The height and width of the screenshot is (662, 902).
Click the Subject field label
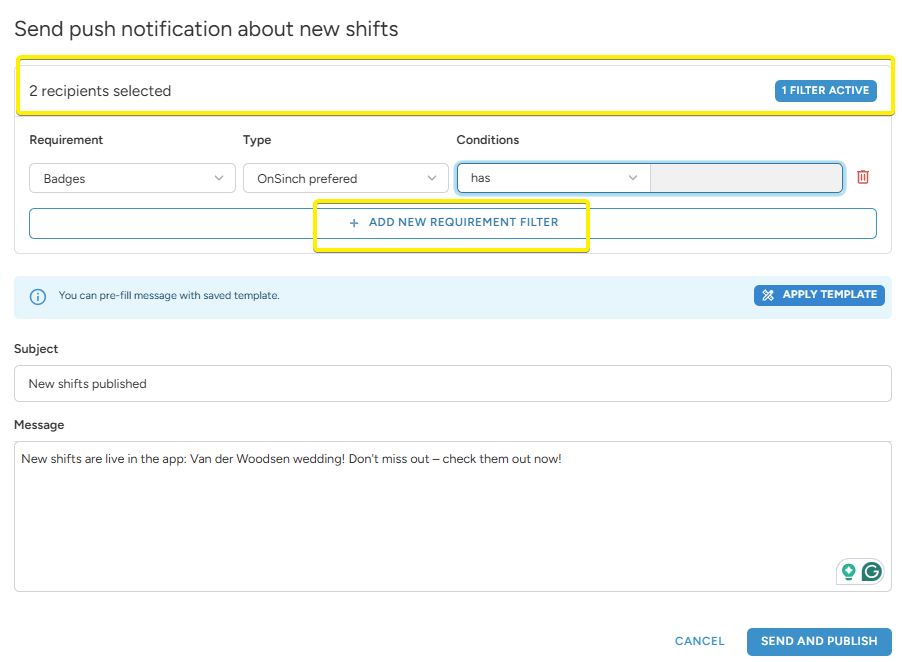pyautogui.click(x=36, y=349)
